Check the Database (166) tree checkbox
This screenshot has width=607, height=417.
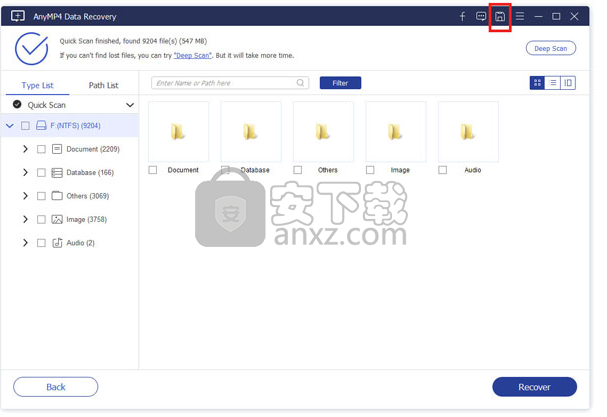click(x=41, y=172)
